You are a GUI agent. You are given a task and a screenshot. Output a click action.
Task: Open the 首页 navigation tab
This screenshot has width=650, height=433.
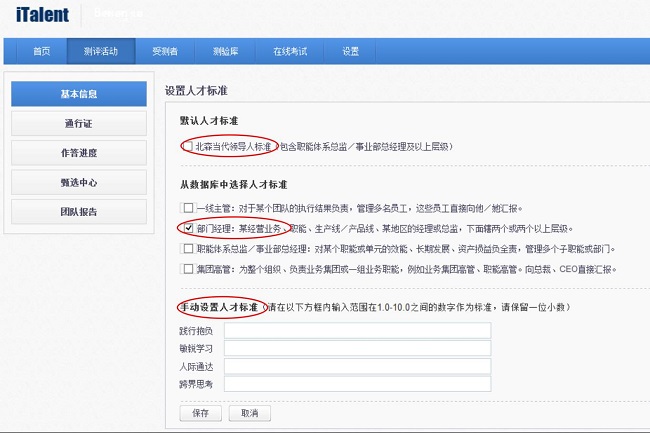pos(41,51)
